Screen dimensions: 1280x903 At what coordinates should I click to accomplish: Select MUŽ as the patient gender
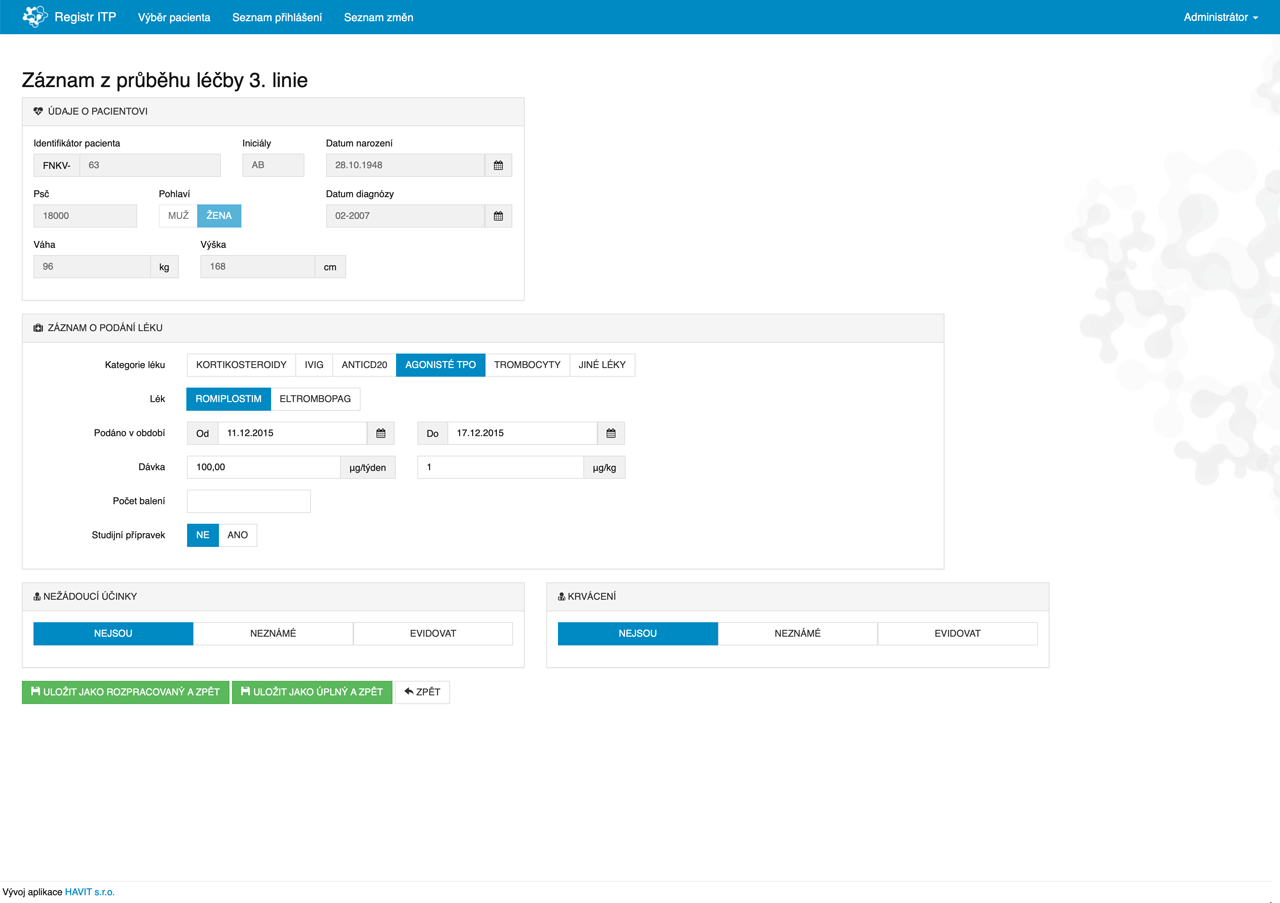(176, 215)
